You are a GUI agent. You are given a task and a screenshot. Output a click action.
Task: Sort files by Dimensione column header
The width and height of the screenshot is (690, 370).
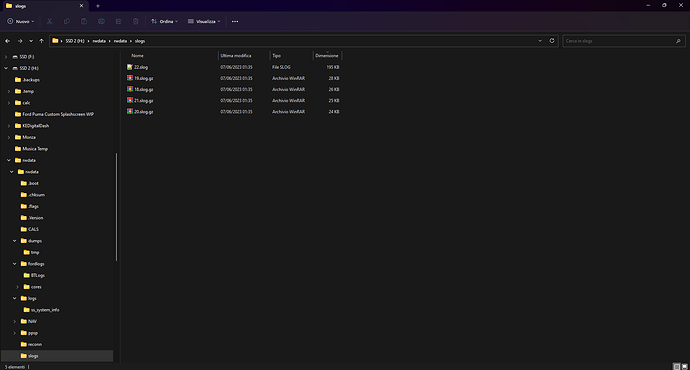pos(327,55)
